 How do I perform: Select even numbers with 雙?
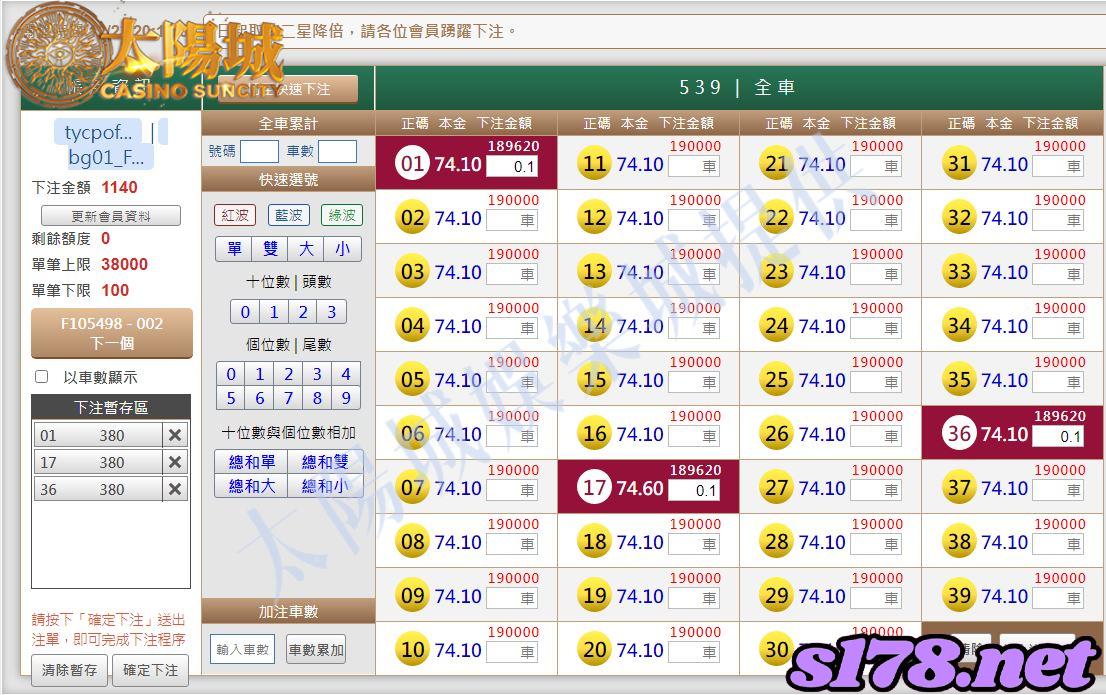click(x=271, y=249)
